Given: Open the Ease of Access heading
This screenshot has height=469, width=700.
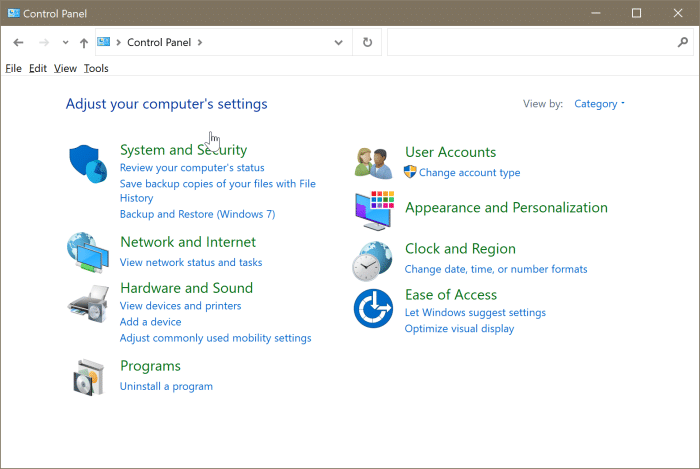Looking at the screenshot, I should click(451, 295).
